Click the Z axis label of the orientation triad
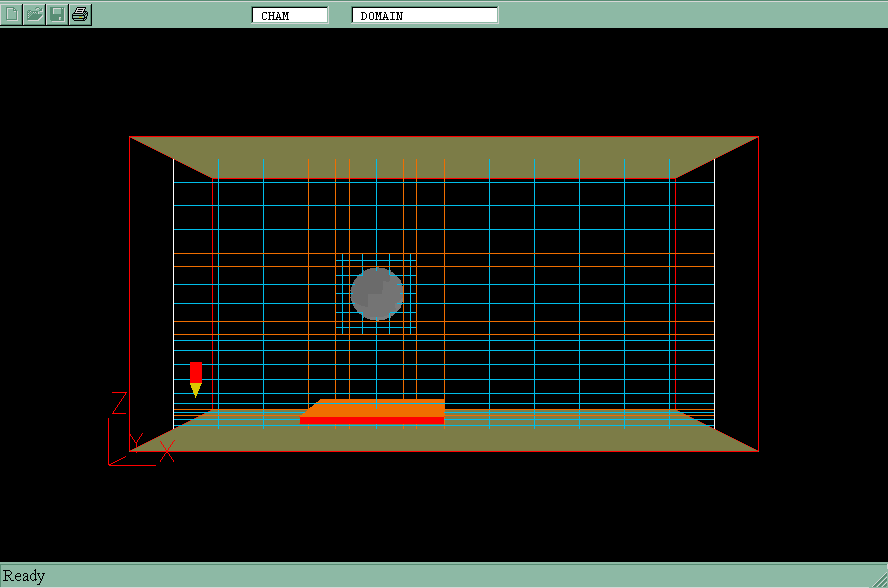The width and height of the screenshot is (888, 588). click(x=118, y=403)
